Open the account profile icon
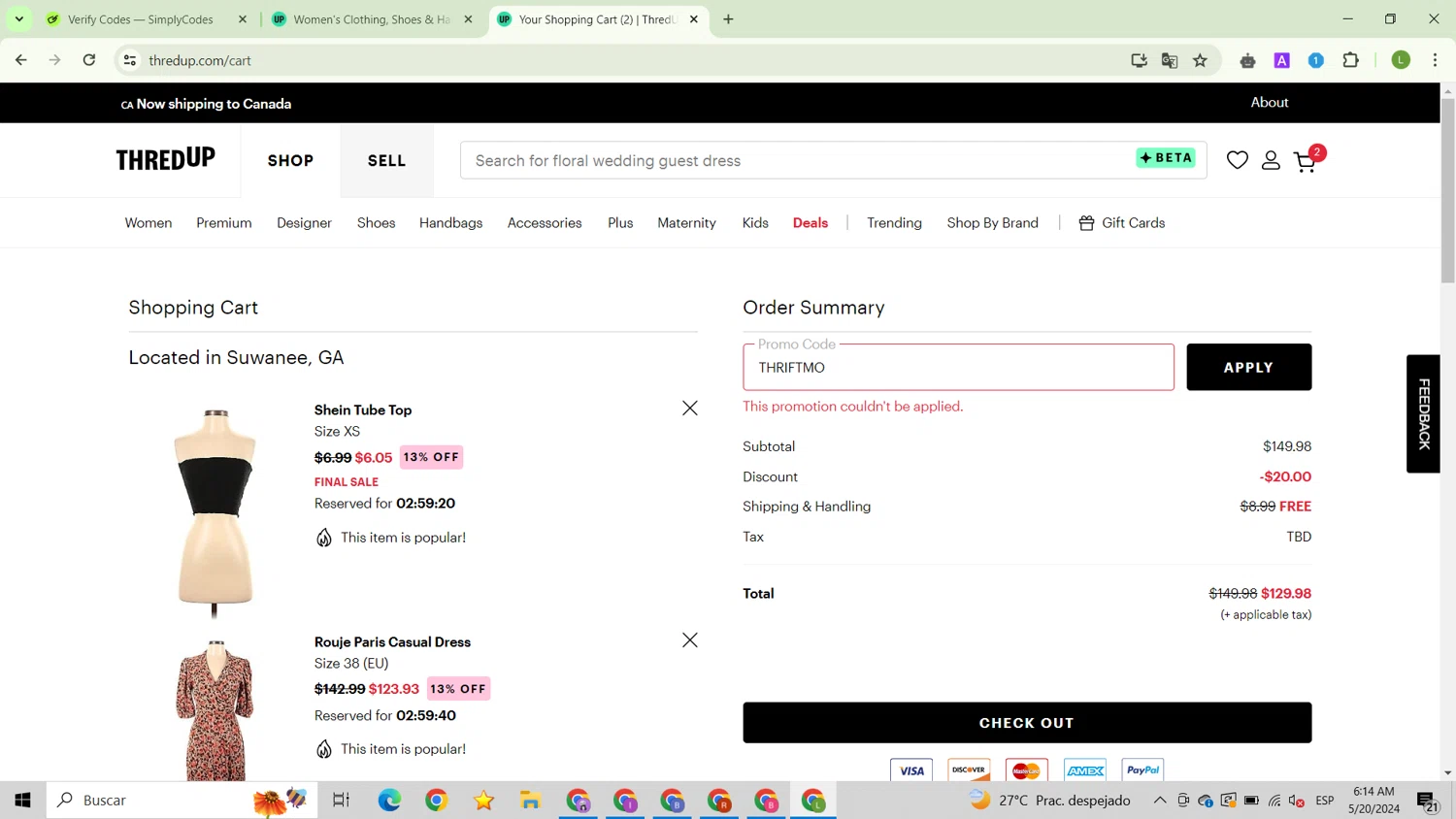 (1270, 160)
